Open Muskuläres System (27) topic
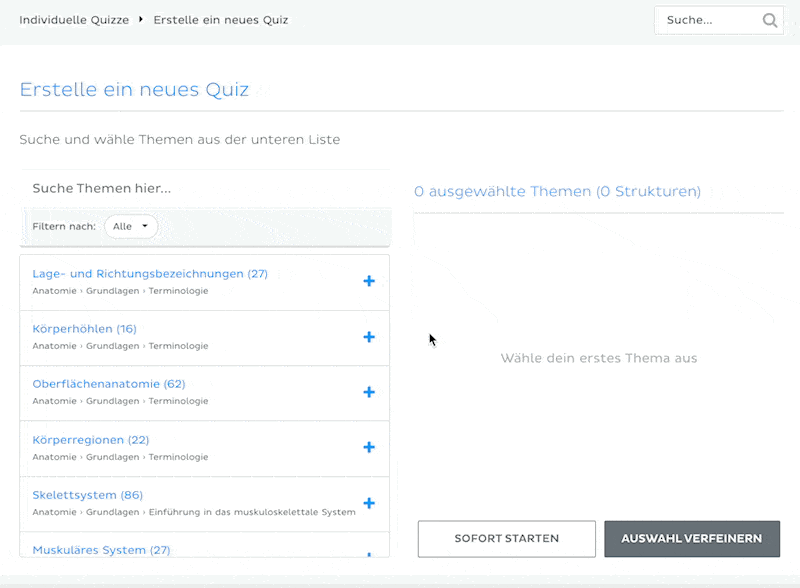This screenshot has height=588, width=800. coord(102,550)
